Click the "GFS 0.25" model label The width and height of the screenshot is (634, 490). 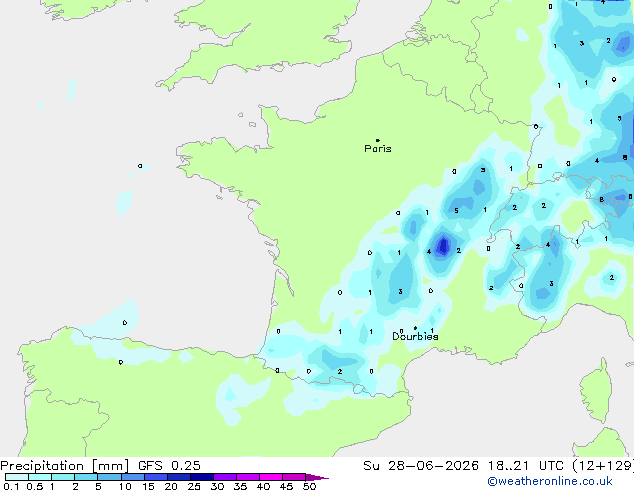[x=169, y=466]
